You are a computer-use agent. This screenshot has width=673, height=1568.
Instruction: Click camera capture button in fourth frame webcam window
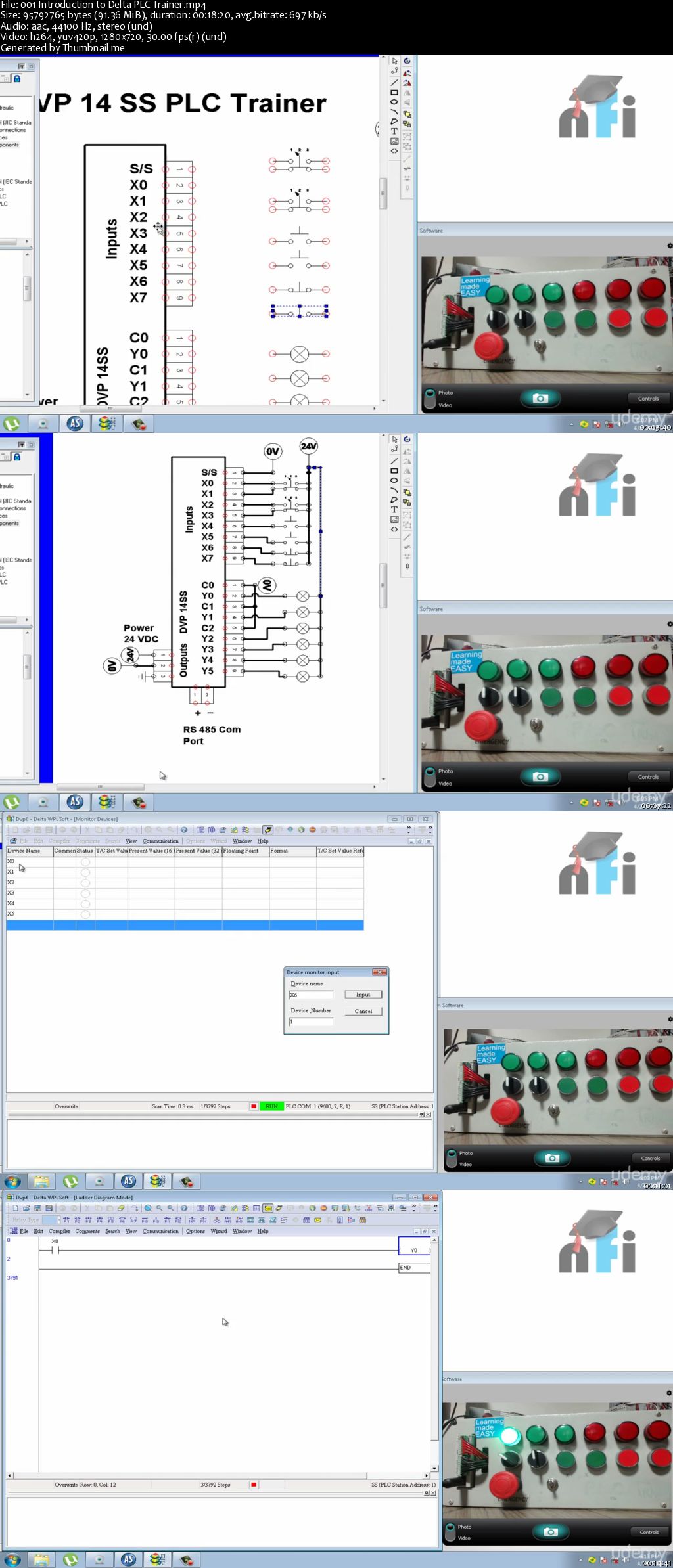tap(551, 1532)
